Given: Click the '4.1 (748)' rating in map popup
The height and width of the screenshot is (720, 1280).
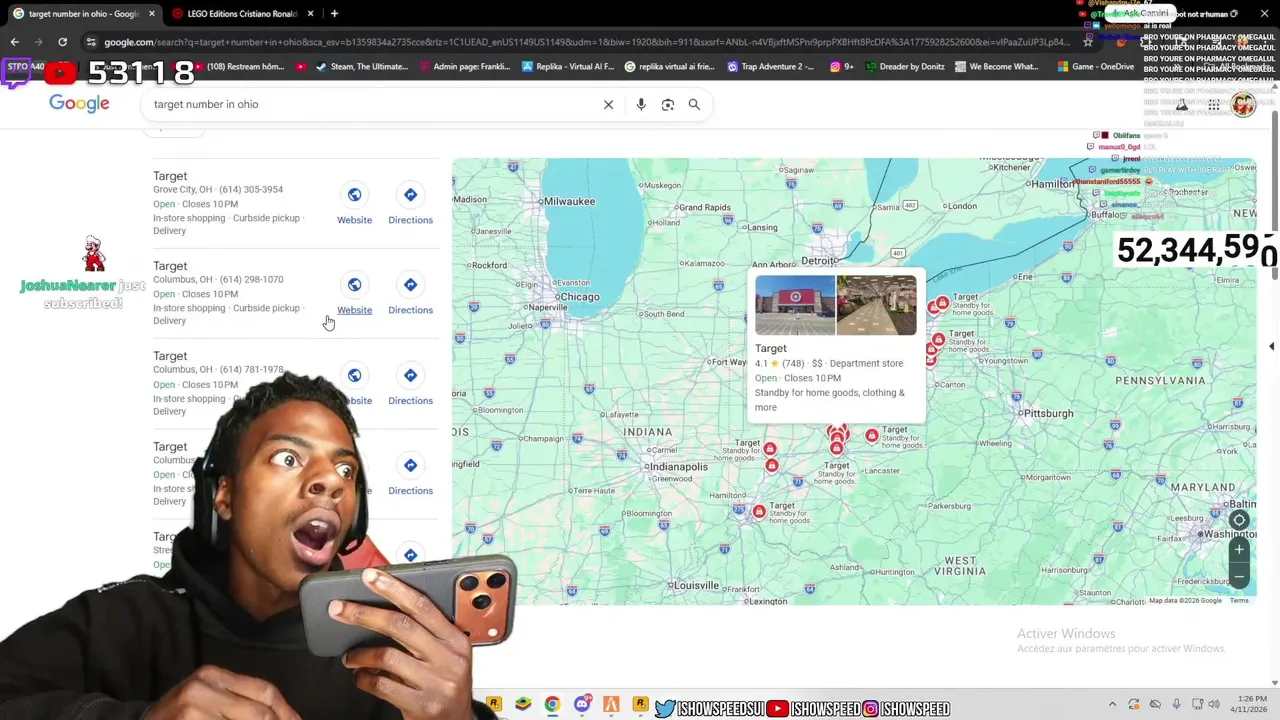Looking at the screenshot, I should 780,363.
